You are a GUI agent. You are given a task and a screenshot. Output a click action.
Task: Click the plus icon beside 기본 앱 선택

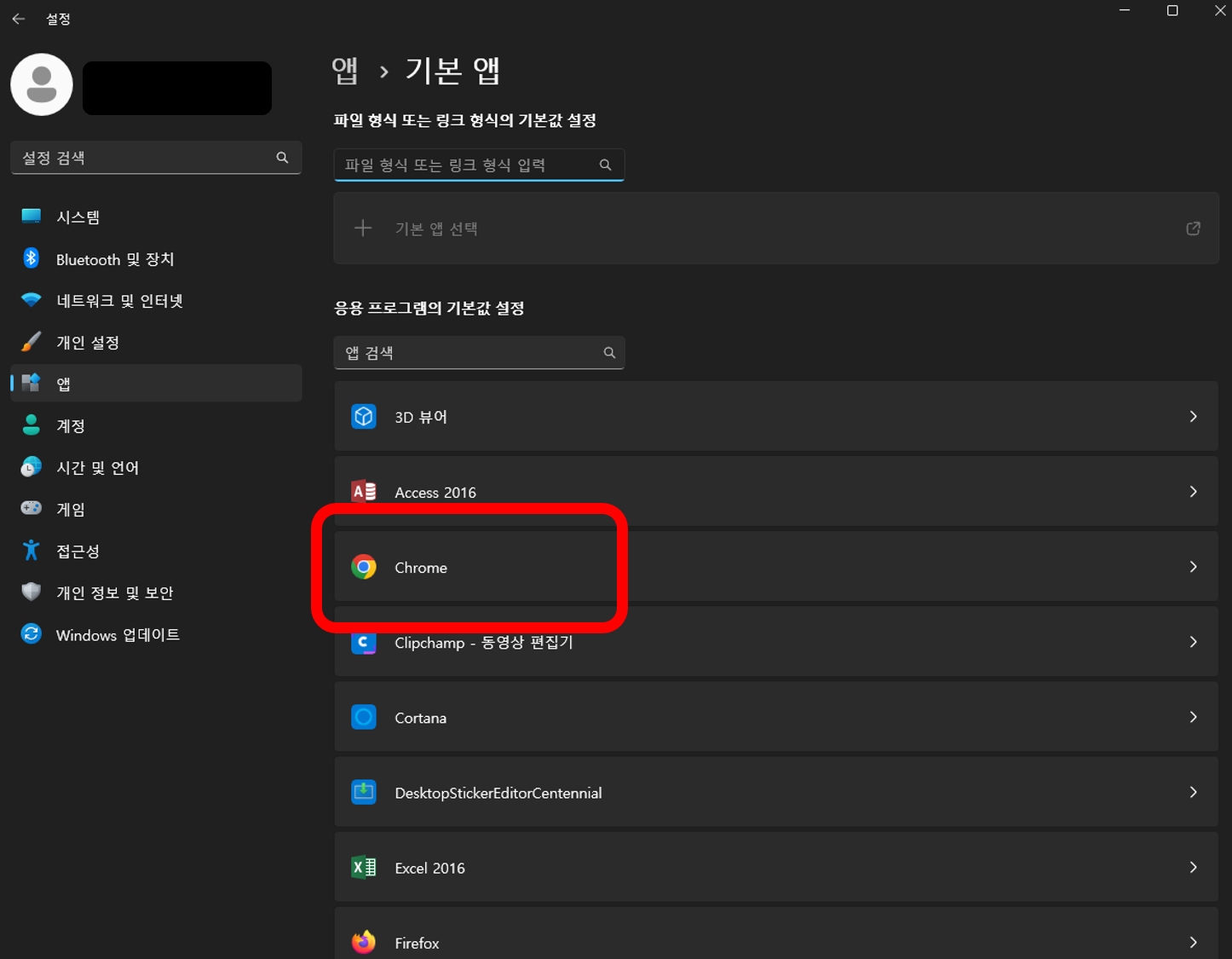[x=363, y=228]
